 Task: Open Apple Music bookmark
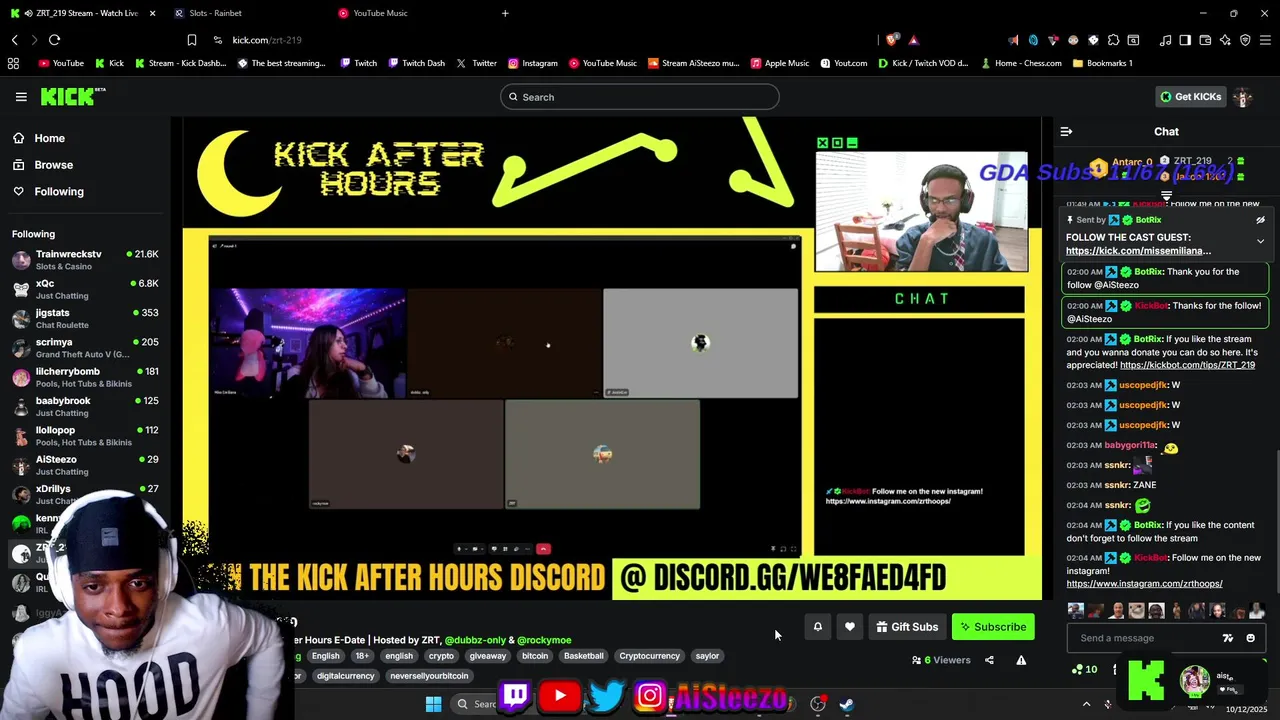[779, 63]
